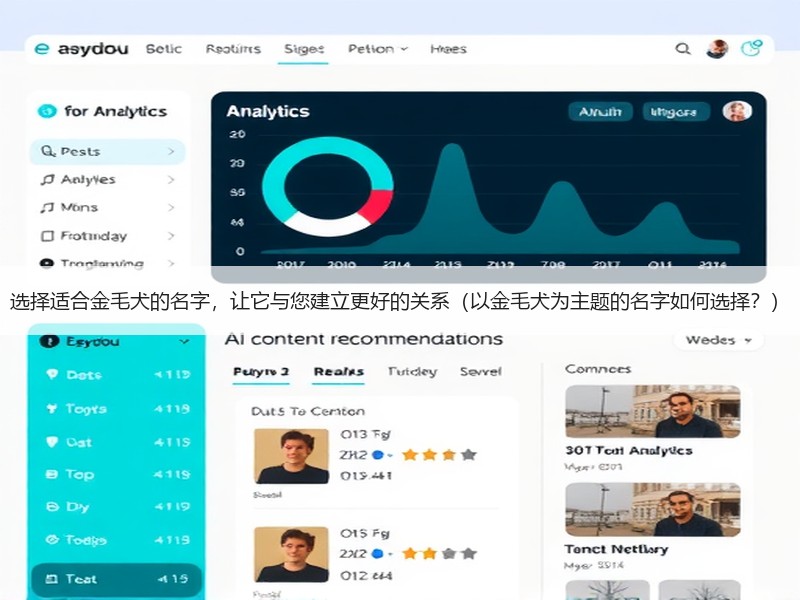Open the Tenct Netllary link
The height and width of the screenshot is (600, 800).
[x=616, y=549]
